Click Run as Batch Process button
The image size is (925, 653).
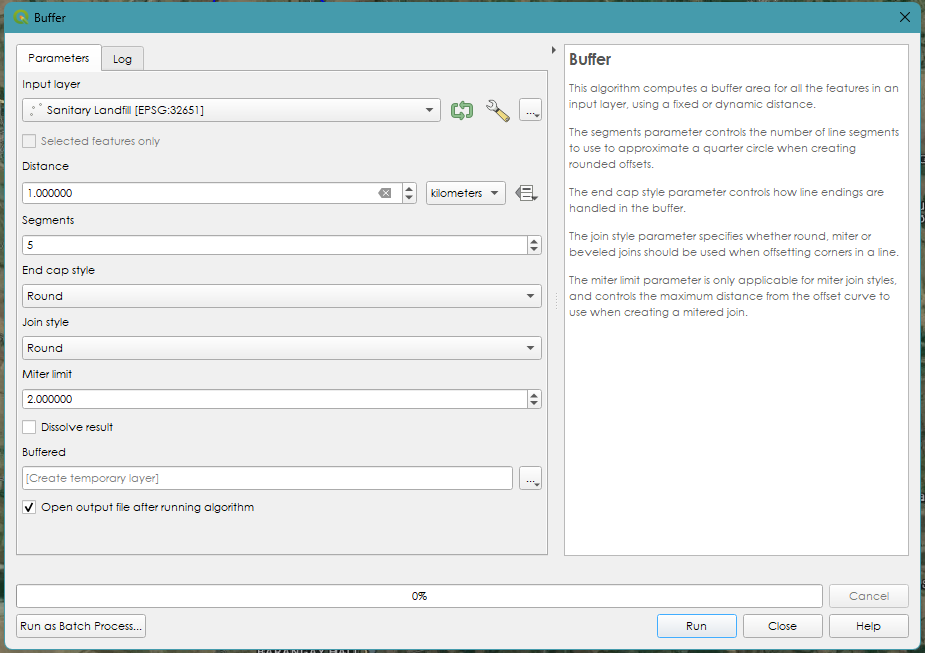pyautogui.click(x=81, y=626)
